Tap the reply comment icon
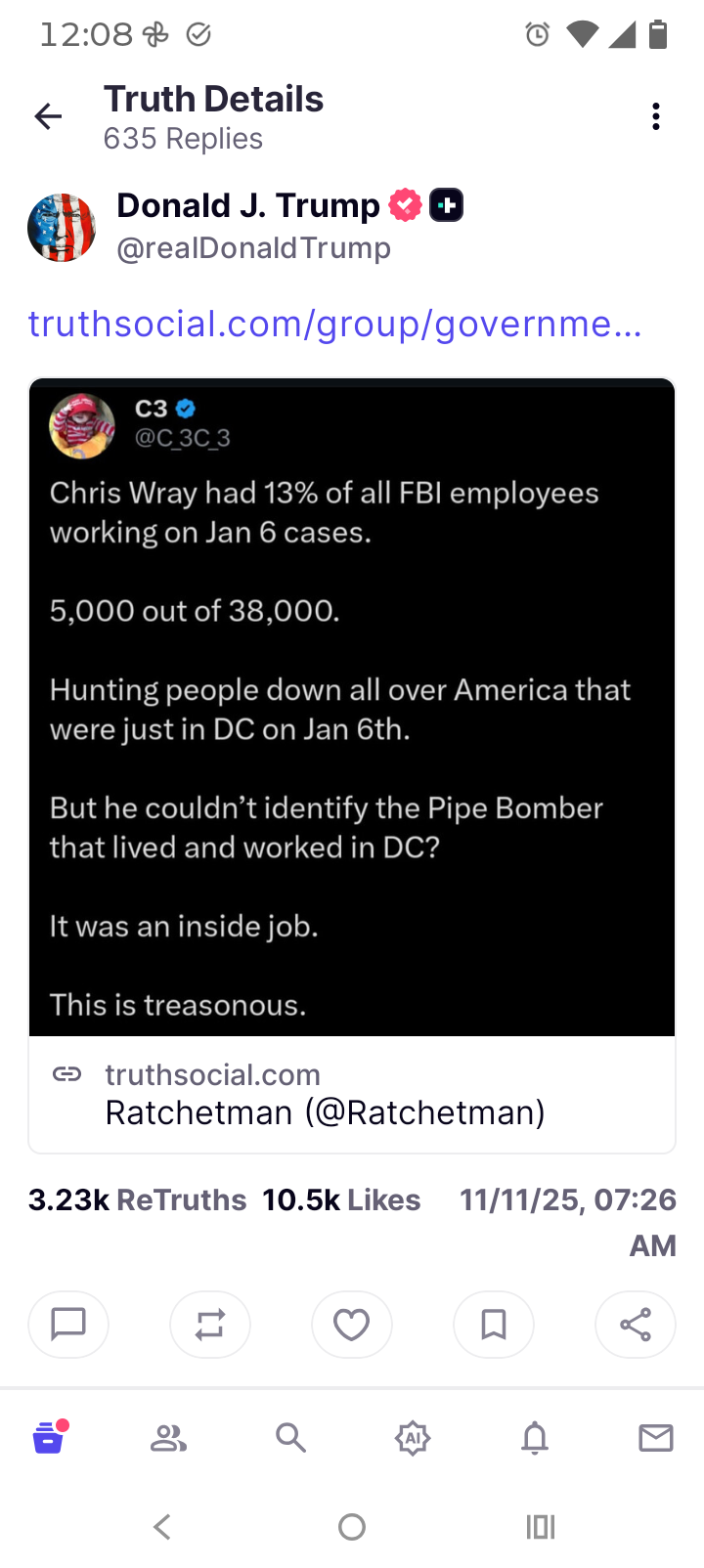This screenshot has width=704, height=1568. pyautogui.click(x=68, y=1325)
